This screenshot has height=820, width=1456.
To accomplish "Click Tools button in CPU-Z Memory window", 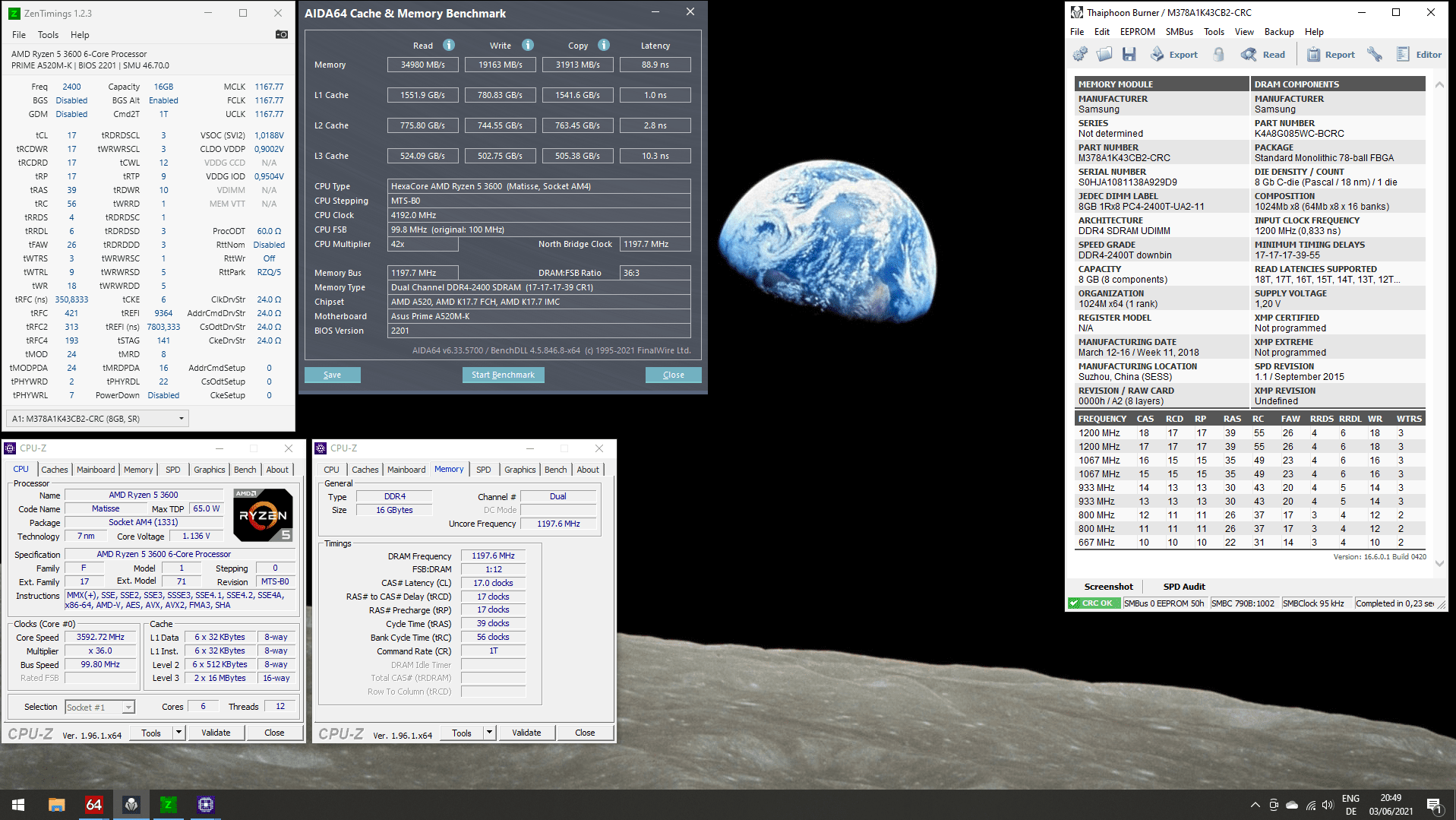I will (x=462, y=733).
